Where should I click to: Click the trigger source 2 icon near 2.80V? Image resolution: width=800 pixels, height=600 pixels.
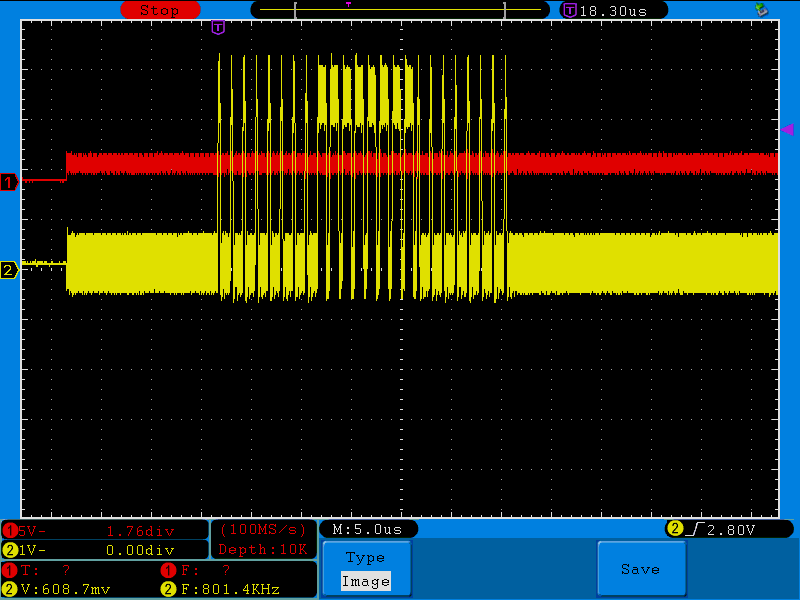pos(675,529)
